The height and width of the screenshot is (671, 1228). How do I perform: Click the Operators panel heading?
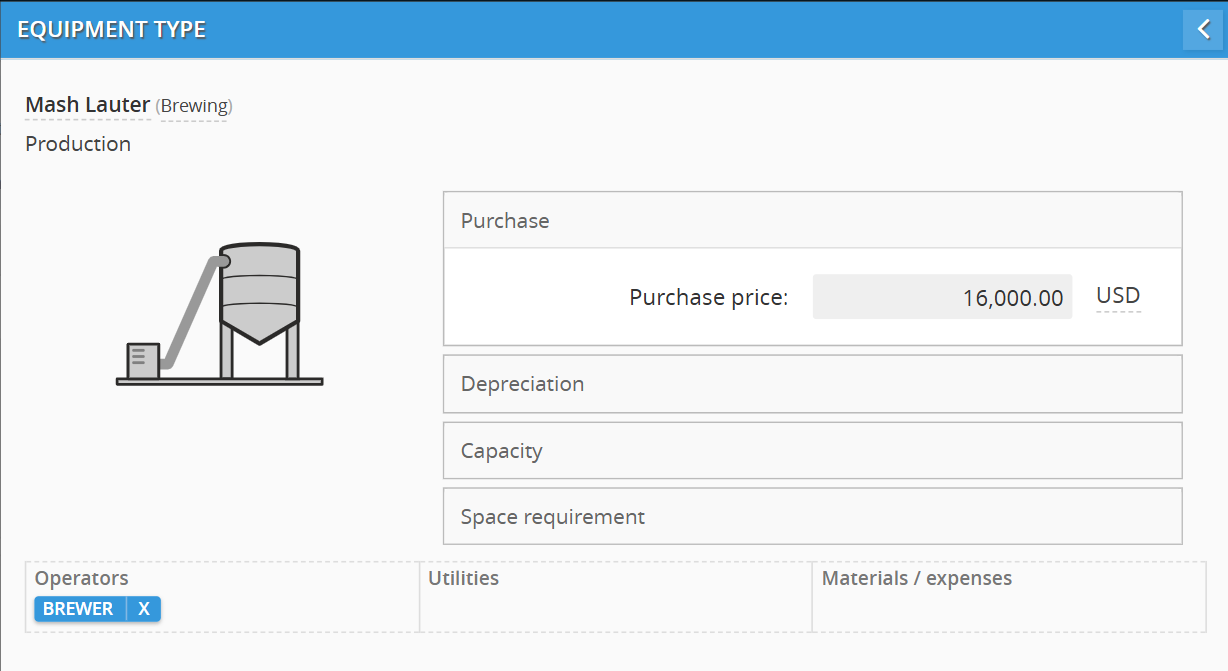pyautogui.click(x=82, y=578)
